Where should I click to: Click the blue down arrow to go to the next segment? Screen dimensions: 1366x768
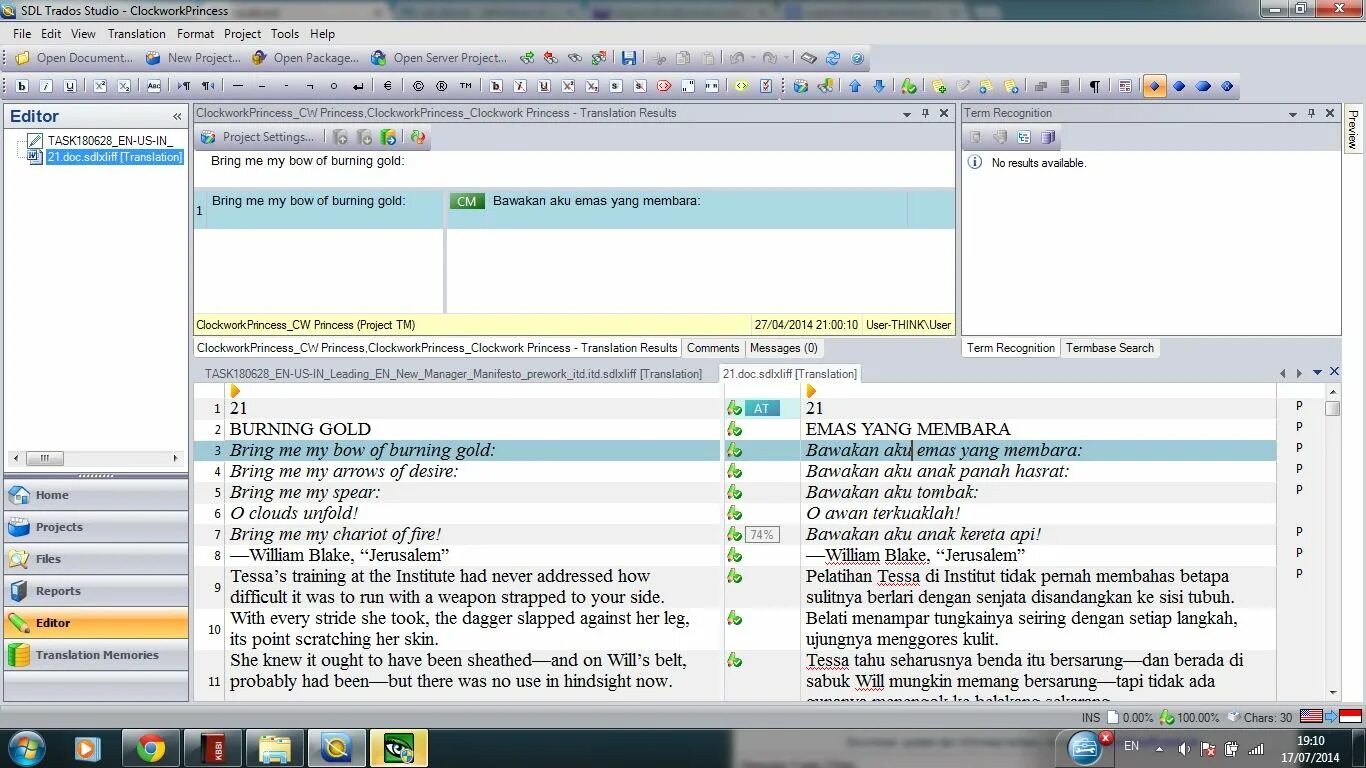879,86
